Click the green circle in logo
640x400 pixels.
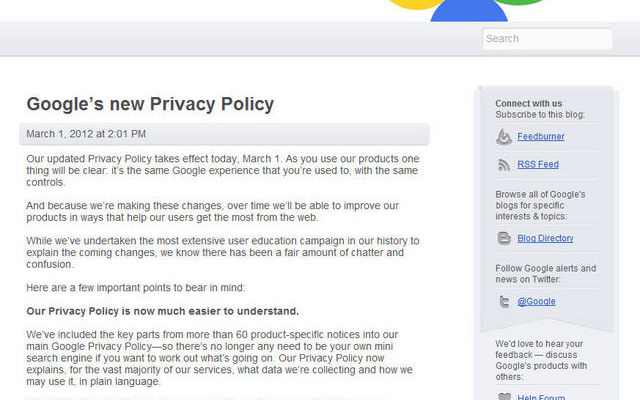coord(520,2)
